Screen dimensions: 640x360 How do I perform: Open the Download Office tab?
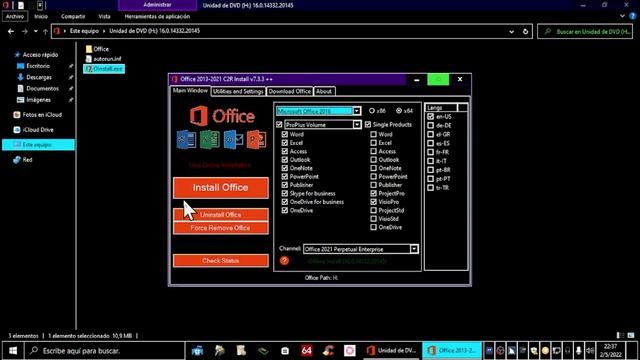point(290,91)
